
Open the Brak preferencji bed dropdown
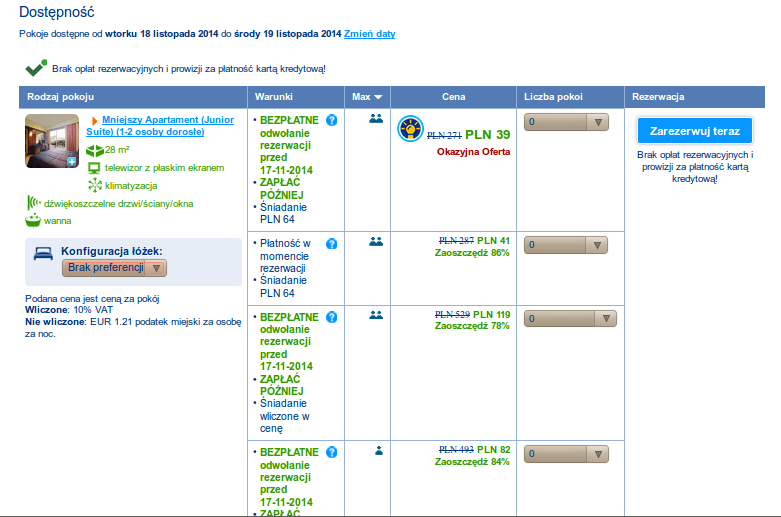(115, 268)
